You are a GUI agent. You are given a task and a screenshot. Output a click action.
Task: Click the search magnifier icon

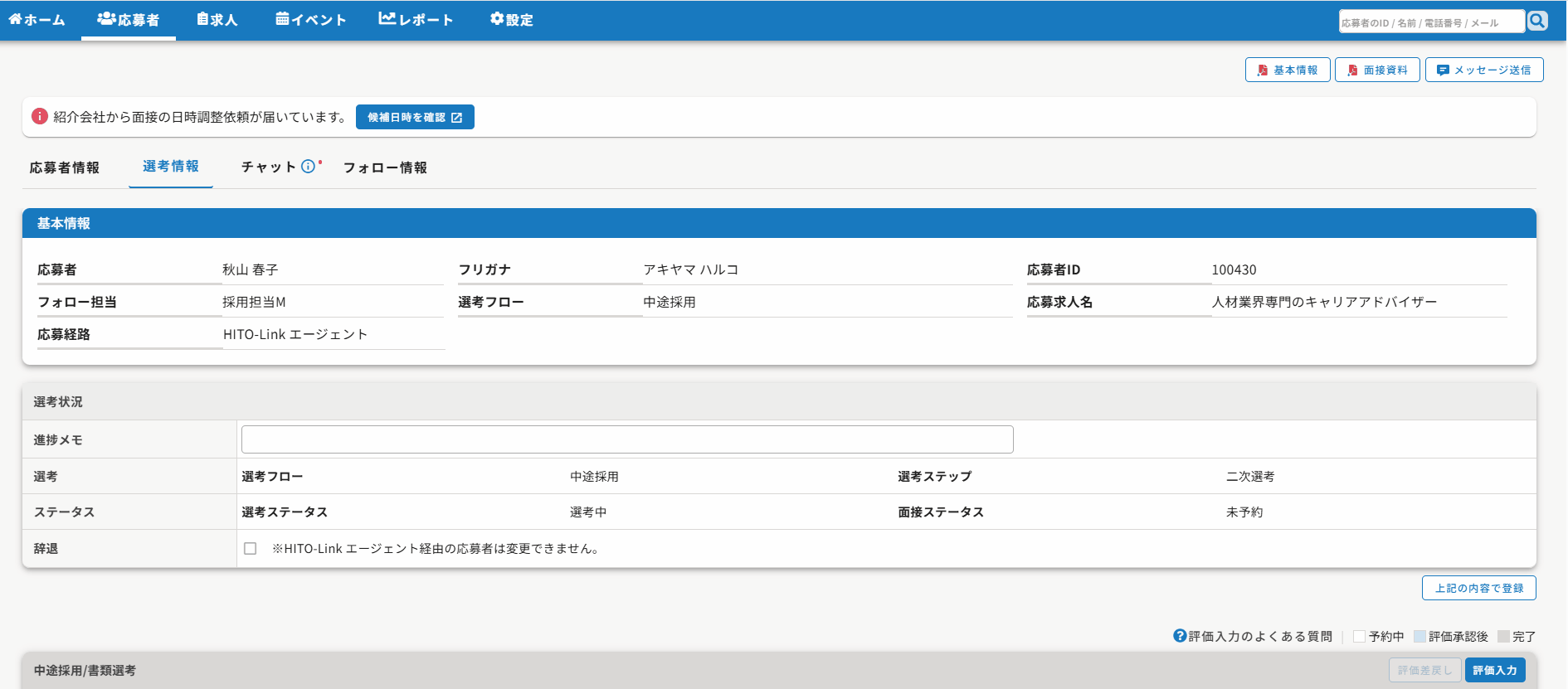click(x=1537, y=21)
